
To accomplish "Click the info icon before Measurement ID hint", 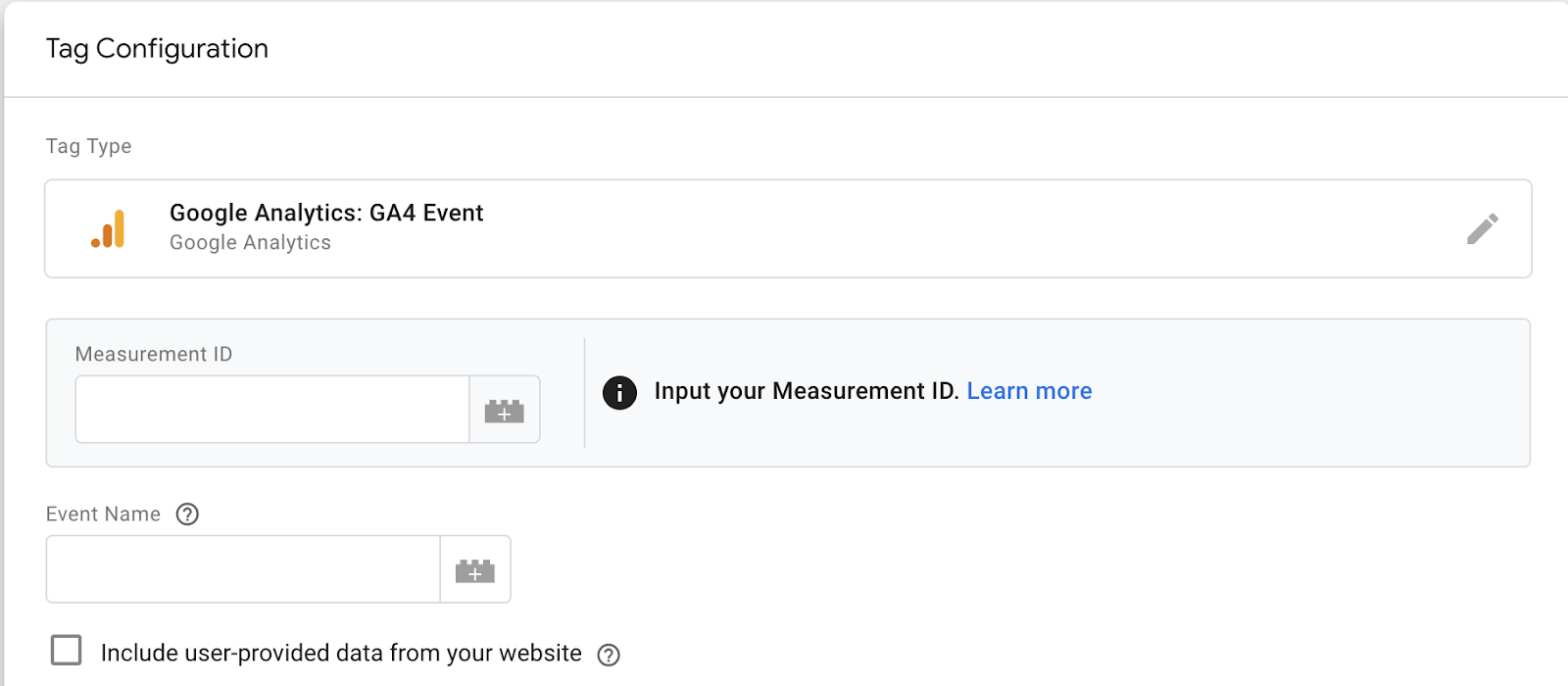I will [x=619, y=393].
